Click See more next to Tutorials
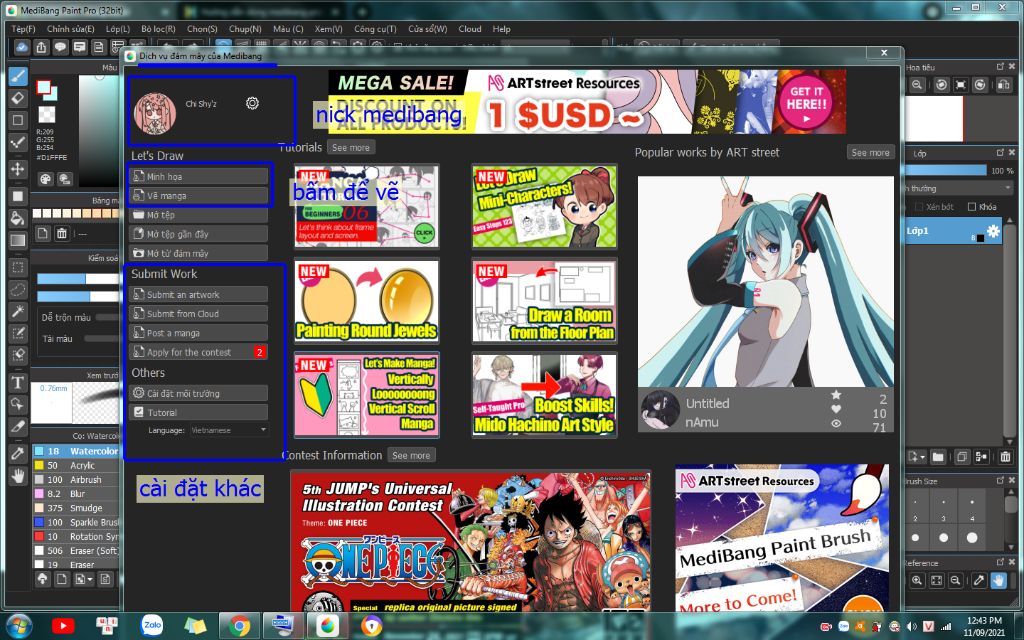The height and width of the screenshot is (640, 1024). pos(351,148)
